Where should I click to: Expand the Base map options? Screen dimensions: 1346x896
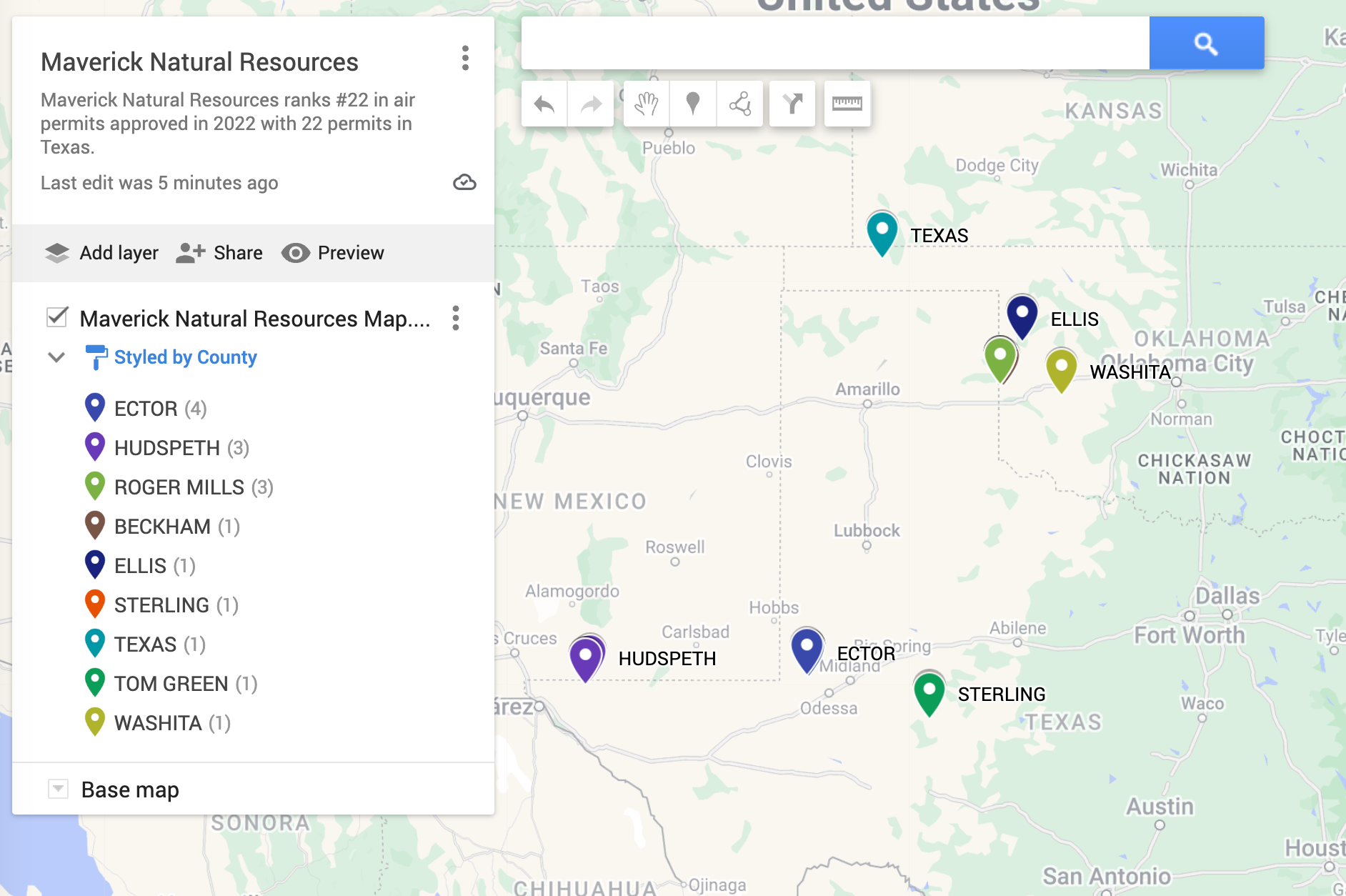[x=57, y=789]
